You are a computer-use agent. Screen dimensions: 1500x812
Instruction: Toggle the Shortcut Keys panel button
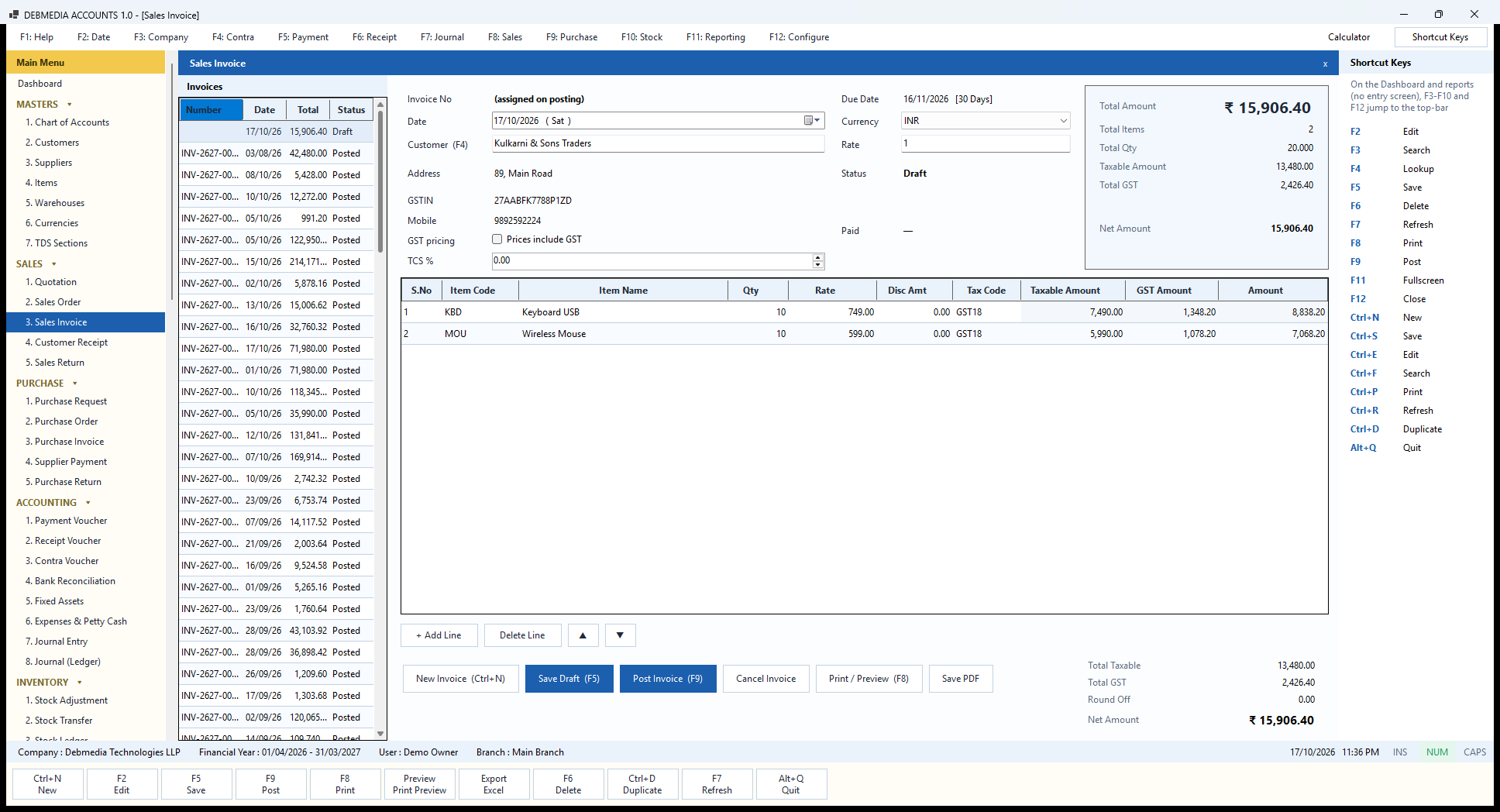pos(1440,37)
